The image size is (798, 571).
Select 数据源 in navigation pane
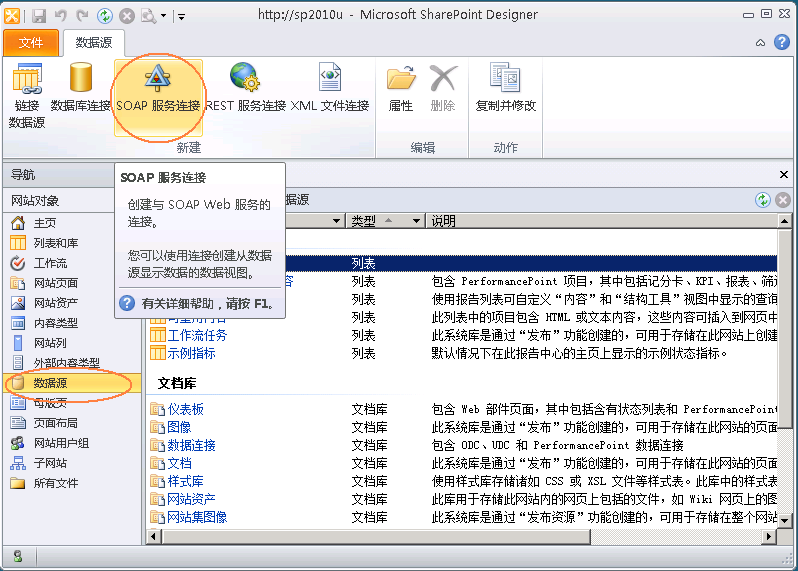click(72, 383)
